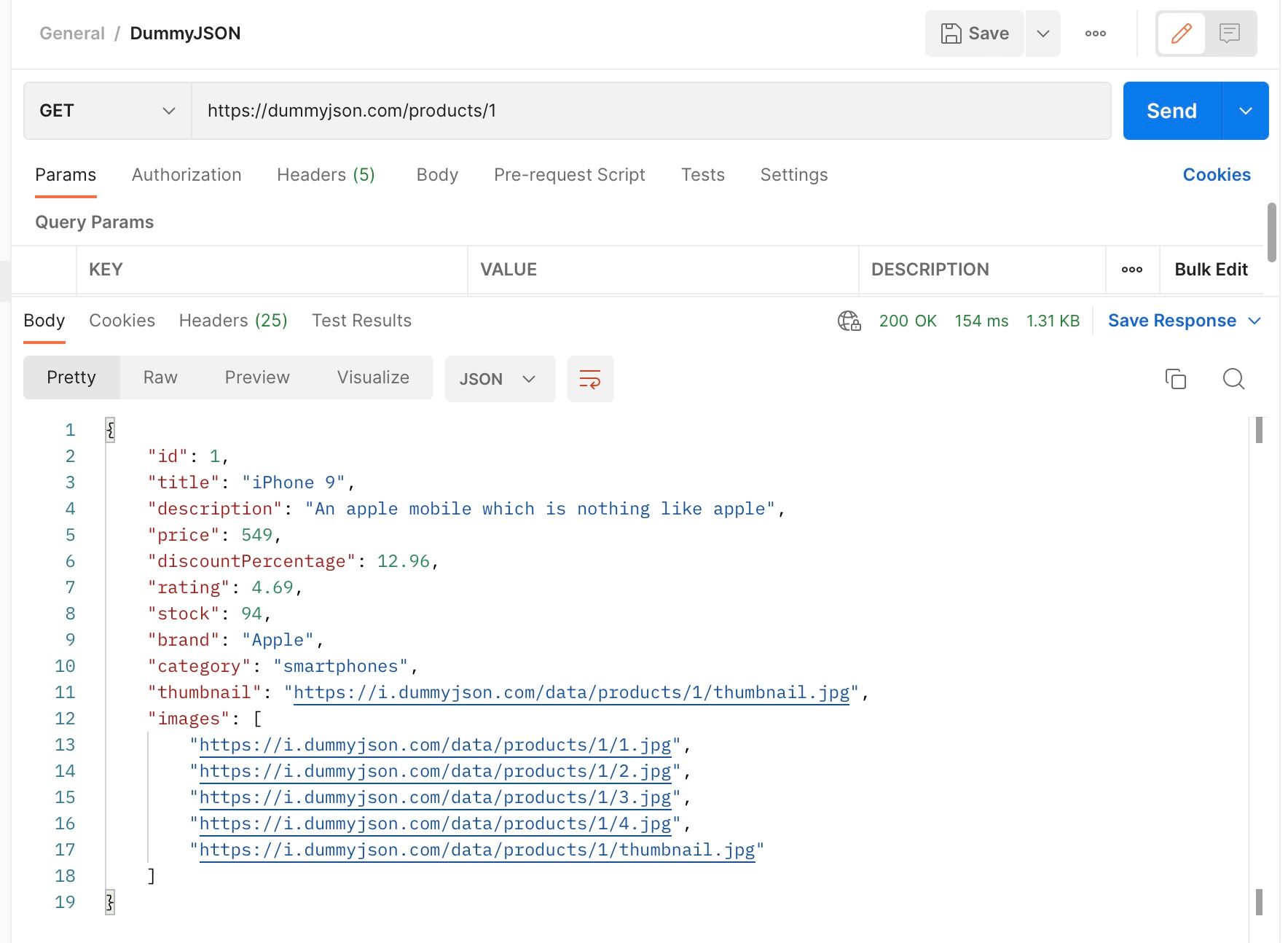Open the thumbnail.jpg link on line 11
The height and width of the screenshot is (943, 1288).
(571, 692)
